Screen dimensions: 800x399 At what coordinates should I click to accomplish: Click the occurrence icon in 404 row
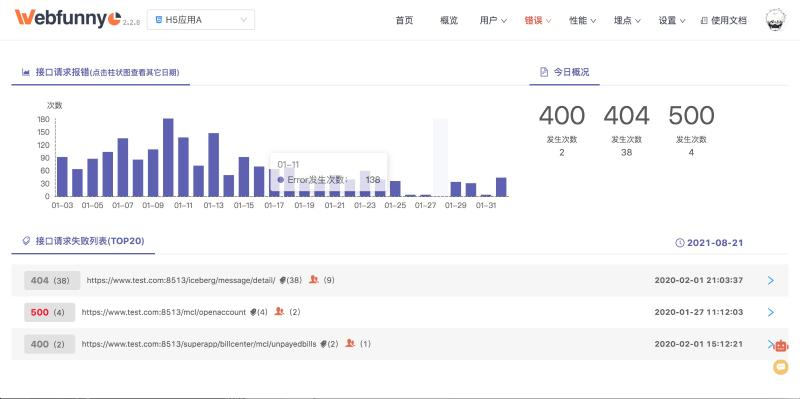point(283,280)
